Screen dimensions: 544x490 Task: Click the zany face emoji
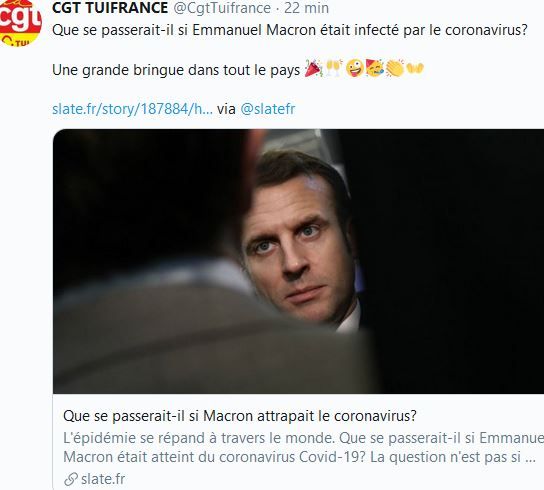355,68
